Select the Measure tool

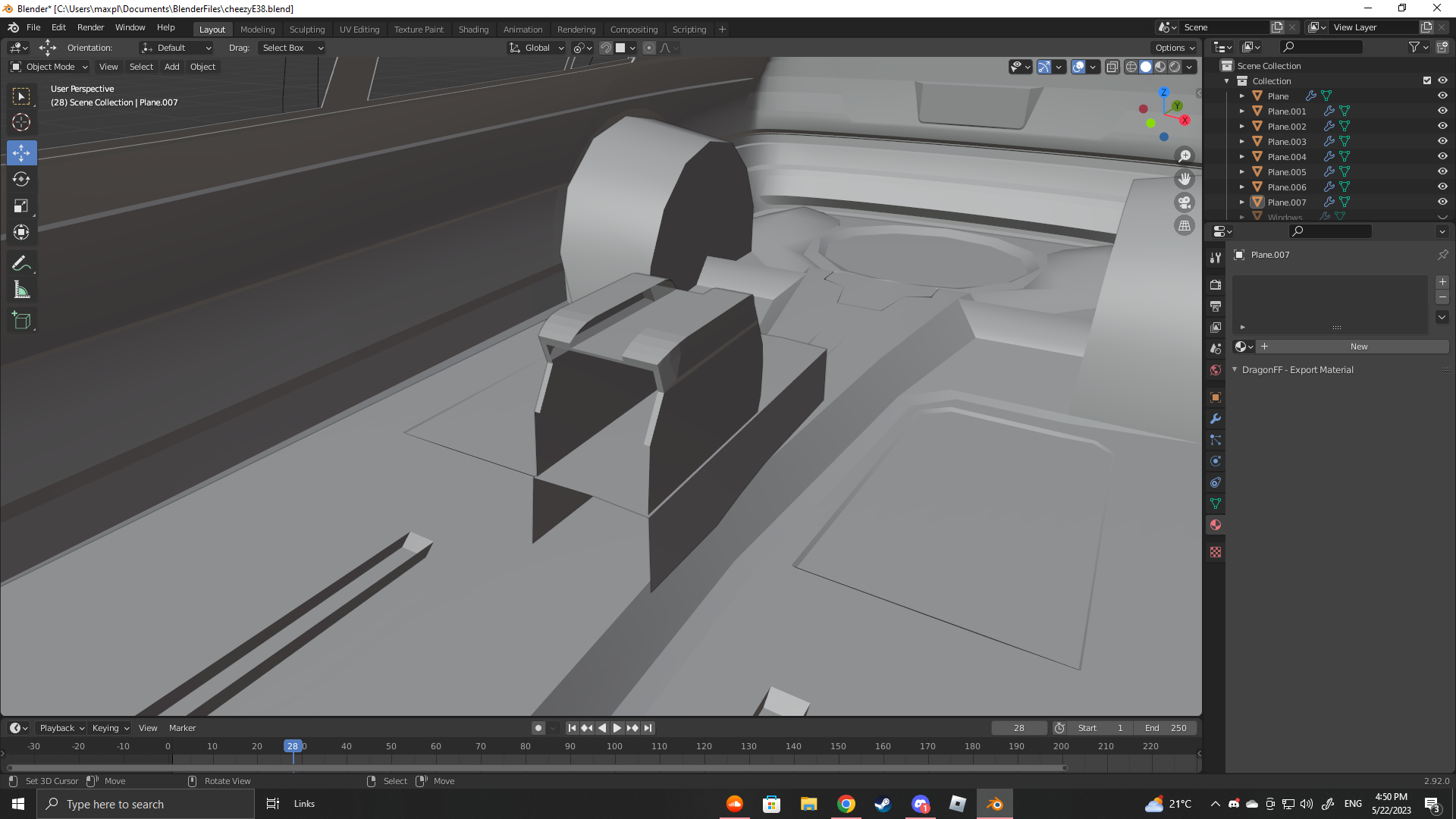(x=21, y=290)
